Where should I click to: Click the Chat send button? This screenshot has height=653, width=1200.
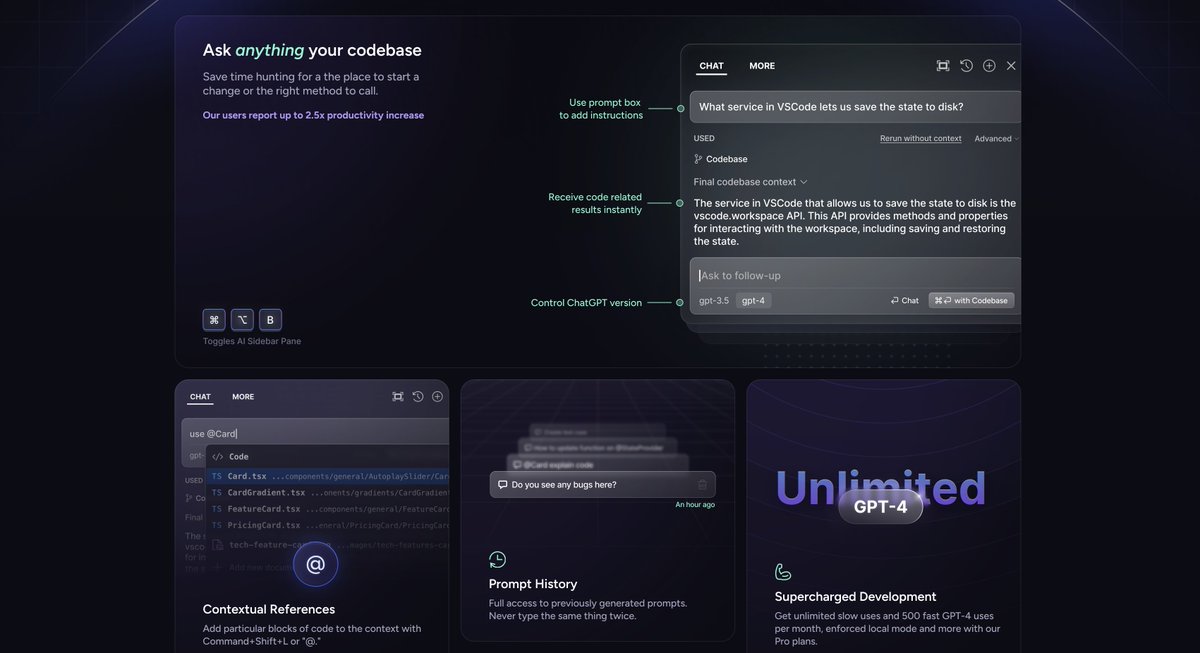(x=905, y=300)
